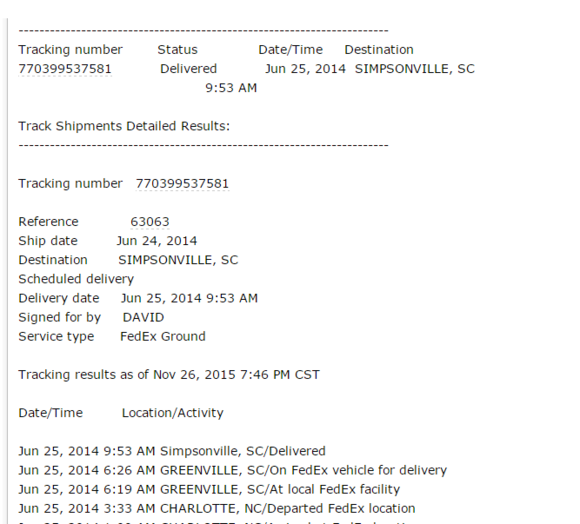Click the 'Track Shipments Detailed Results:' heading

point(124,126)
